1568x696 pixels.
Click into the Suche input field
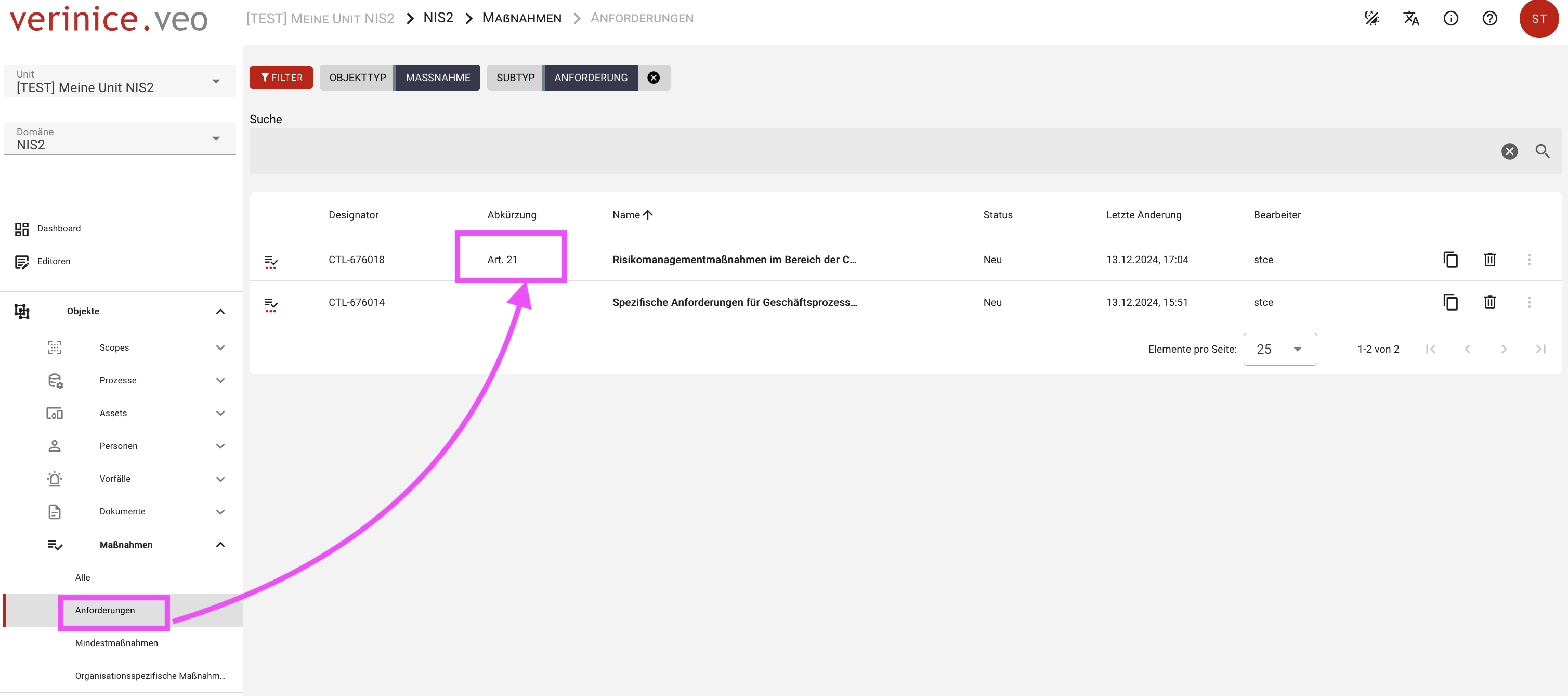pyautogui.click(x=870, y=151)
